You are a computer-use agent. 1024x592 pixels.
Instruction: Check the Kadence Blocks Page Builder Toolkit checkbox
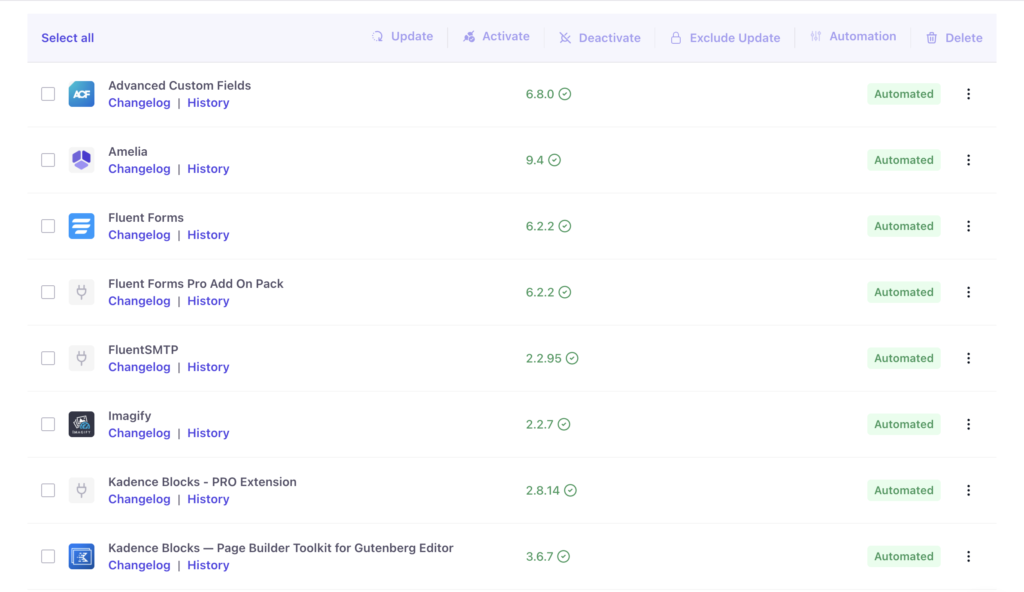(48, 556)
